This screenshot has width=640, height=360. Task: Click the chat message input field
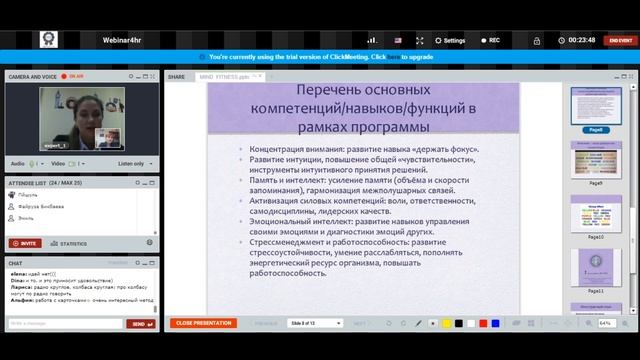[65, 324]
